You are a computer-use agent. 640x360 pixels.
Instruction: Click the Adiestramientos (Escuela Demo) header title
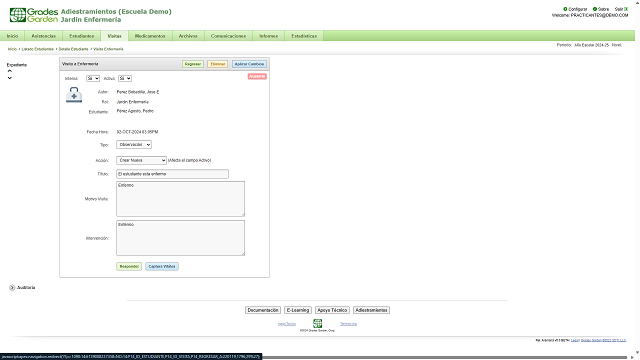pyautogui.click(x=116, y=11)
